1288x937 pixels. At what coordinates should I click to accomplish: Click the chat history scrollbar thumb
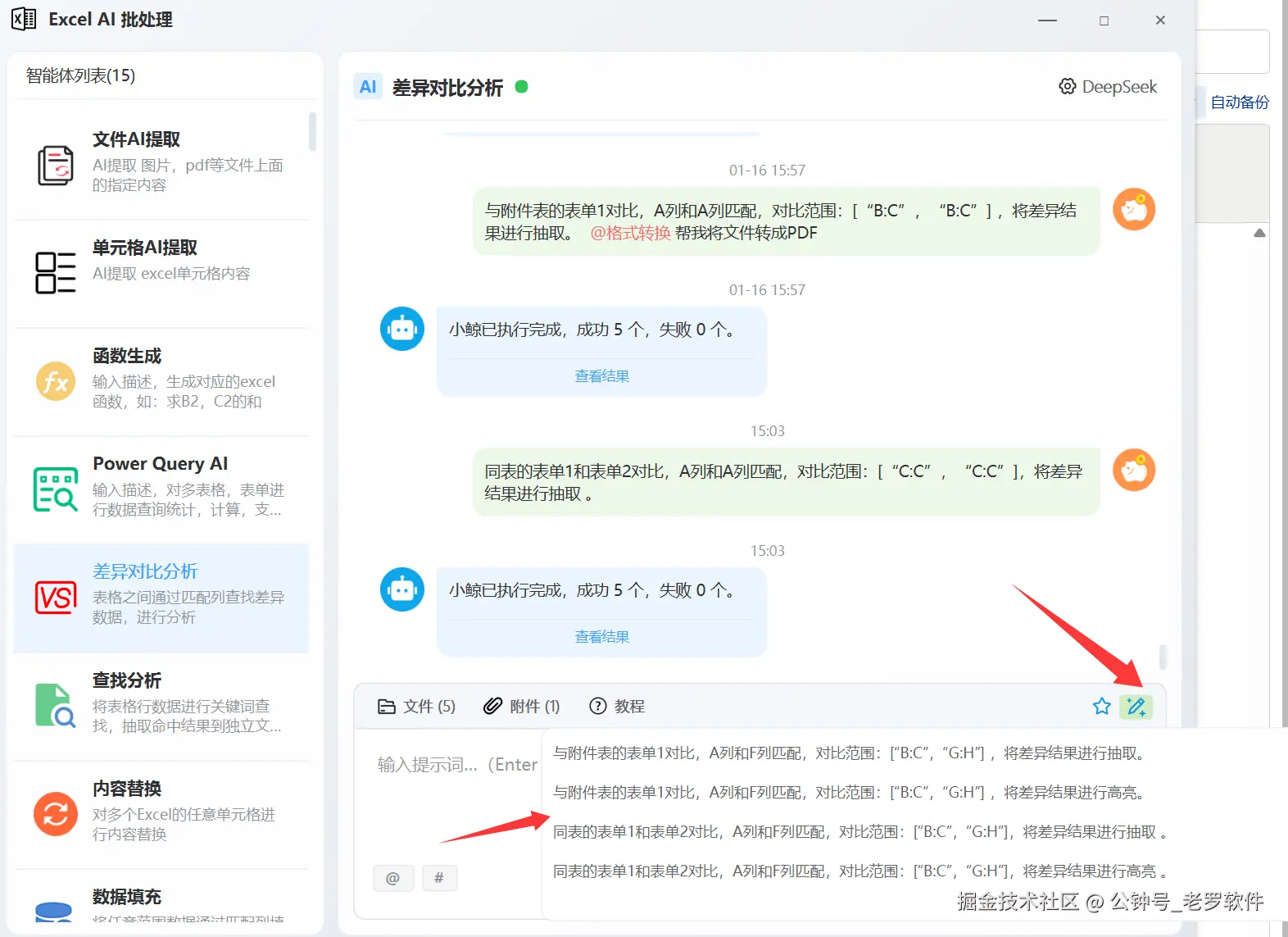[x=1163, y=657]
